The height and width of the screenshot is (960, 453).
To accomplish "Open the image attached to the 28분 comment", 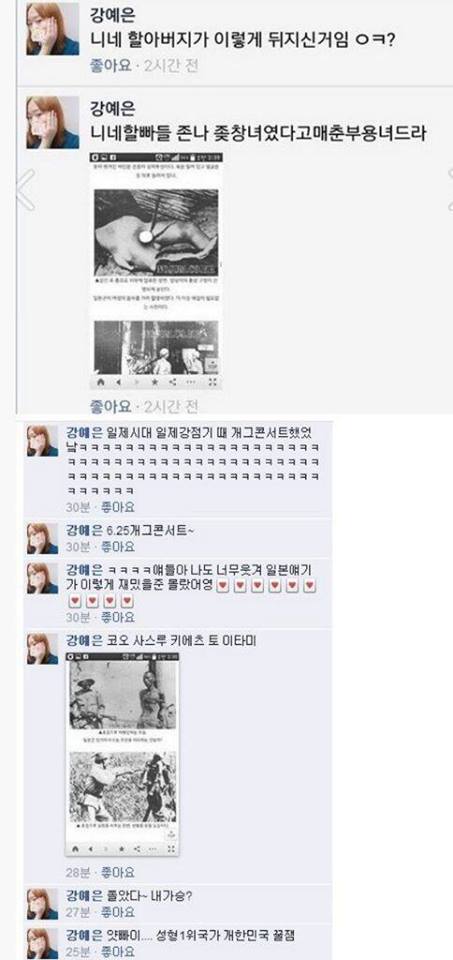I will pyautogui.click(x=122, y=754).
